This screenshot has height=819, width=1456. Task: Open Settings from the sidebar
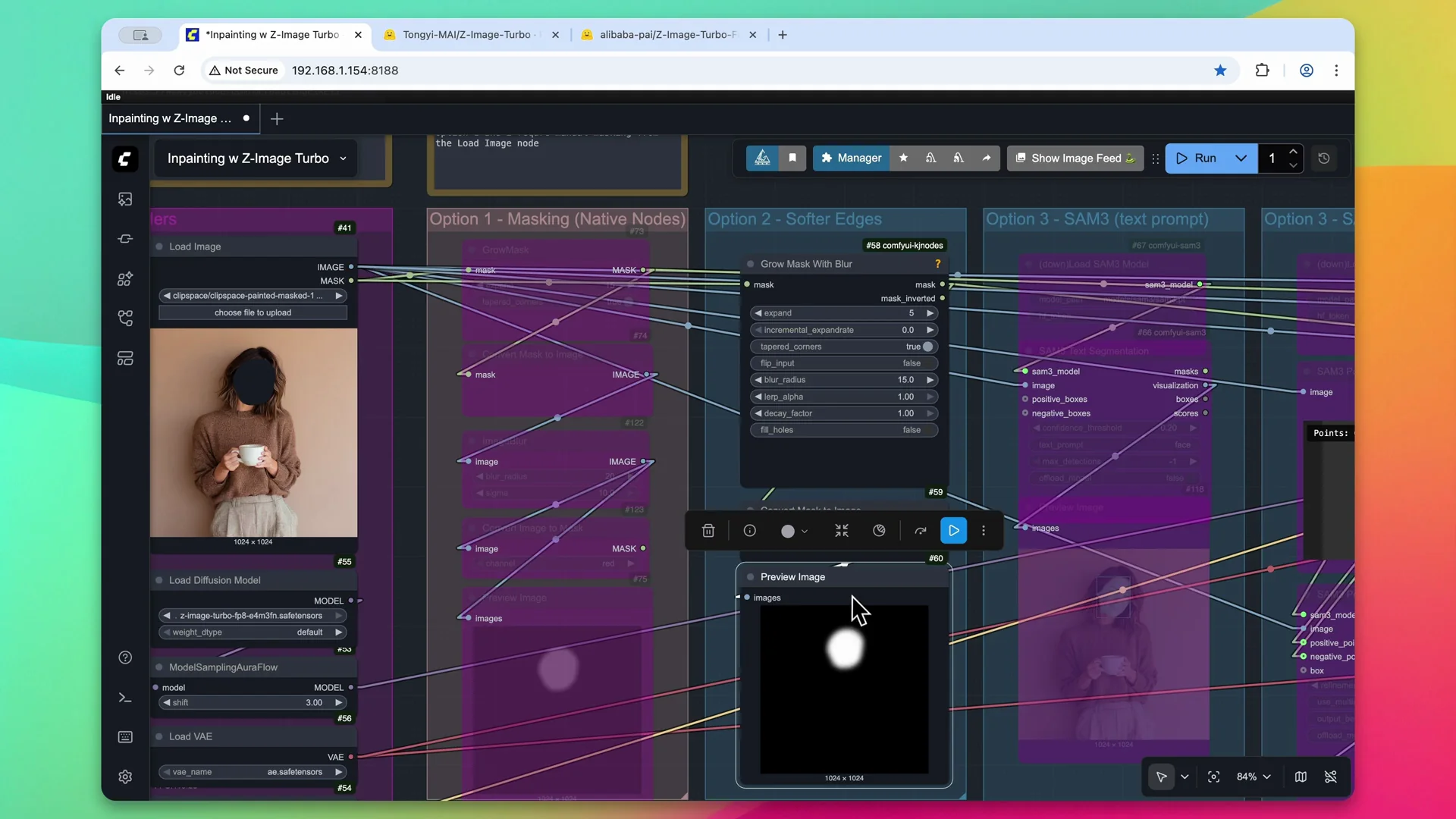125,777
